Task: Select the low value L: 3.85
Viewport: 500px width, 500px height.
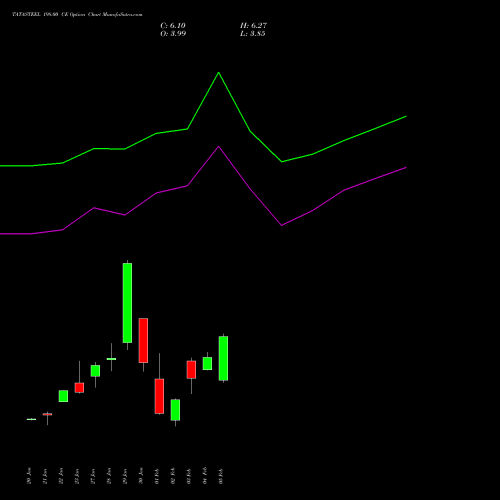Action: coord(253,34)
